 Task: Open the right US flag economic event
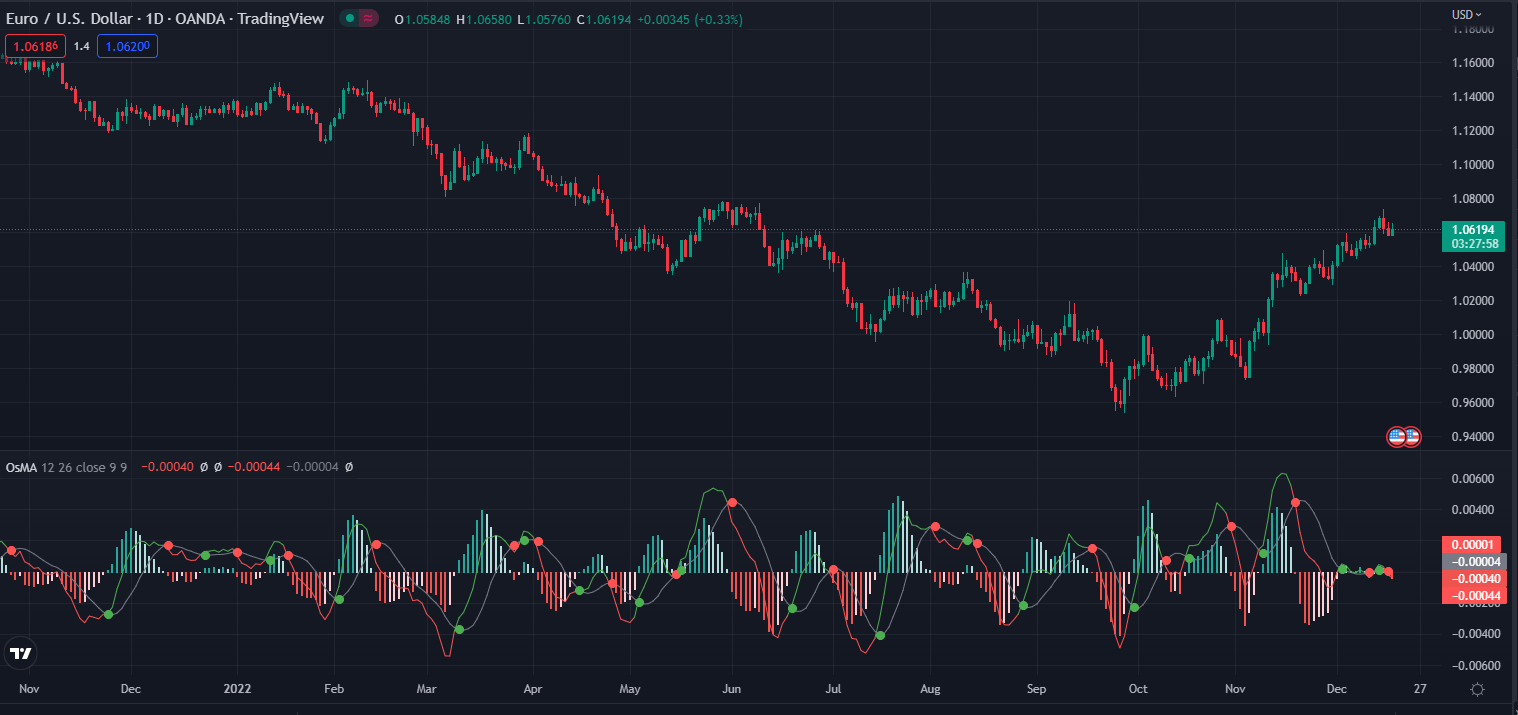[1412, 436]
